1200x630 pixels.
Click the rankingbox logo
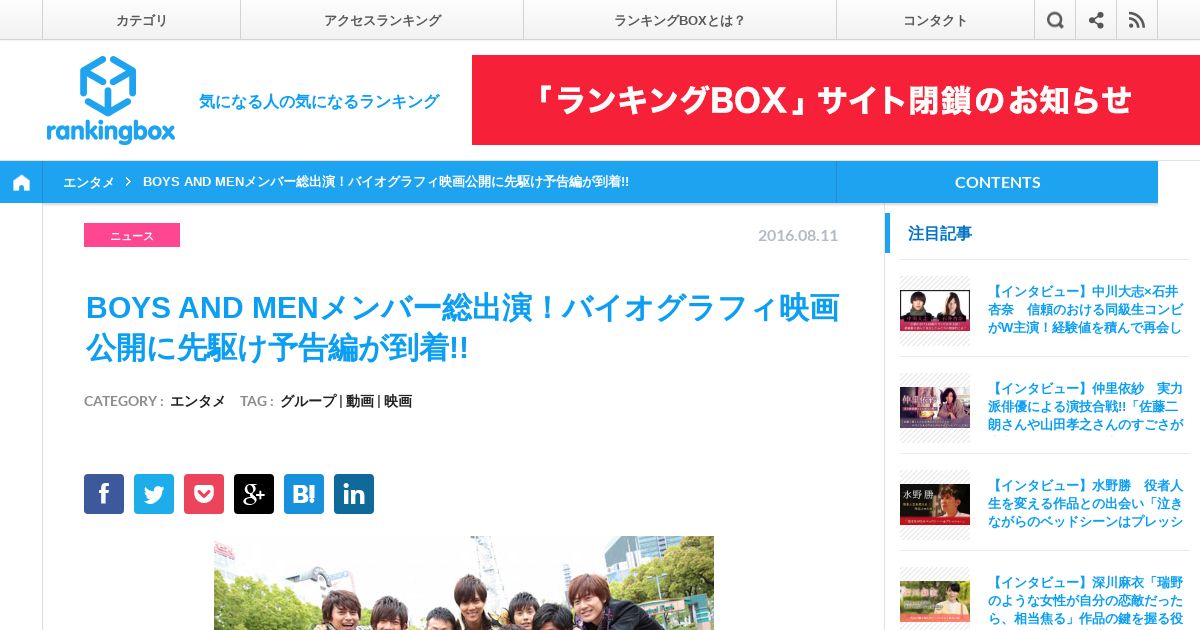(x=110, y=100)
